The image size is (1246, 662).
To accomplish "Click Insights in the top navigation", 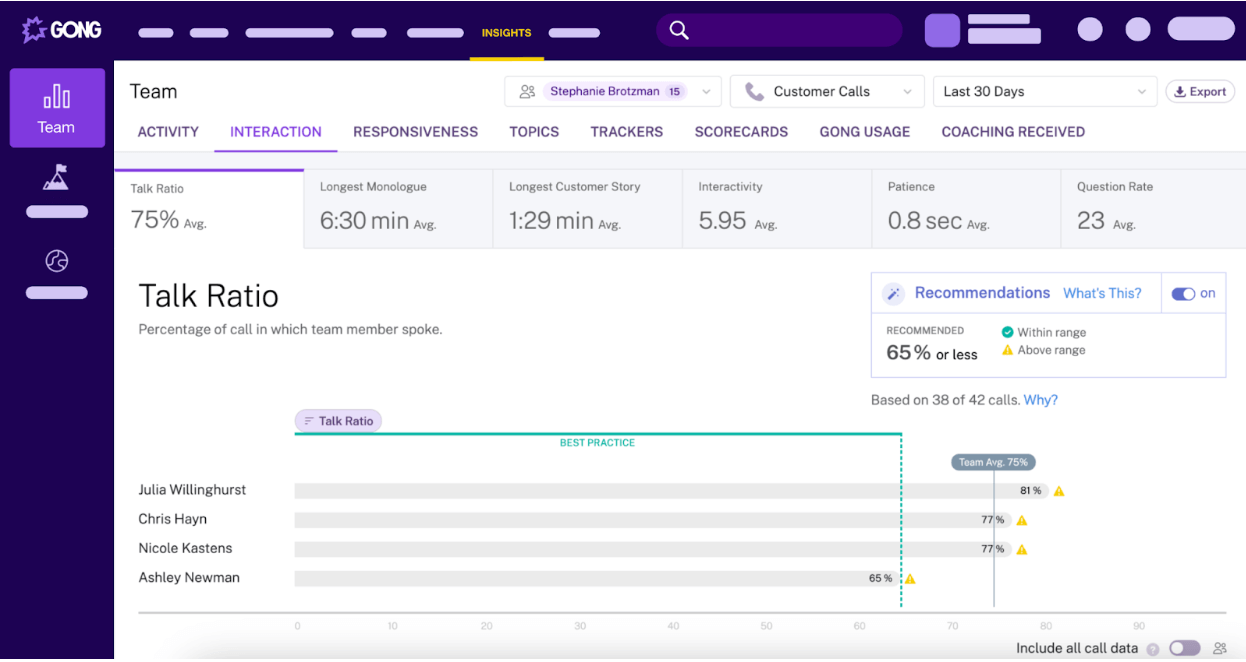I will pos(507,33).
